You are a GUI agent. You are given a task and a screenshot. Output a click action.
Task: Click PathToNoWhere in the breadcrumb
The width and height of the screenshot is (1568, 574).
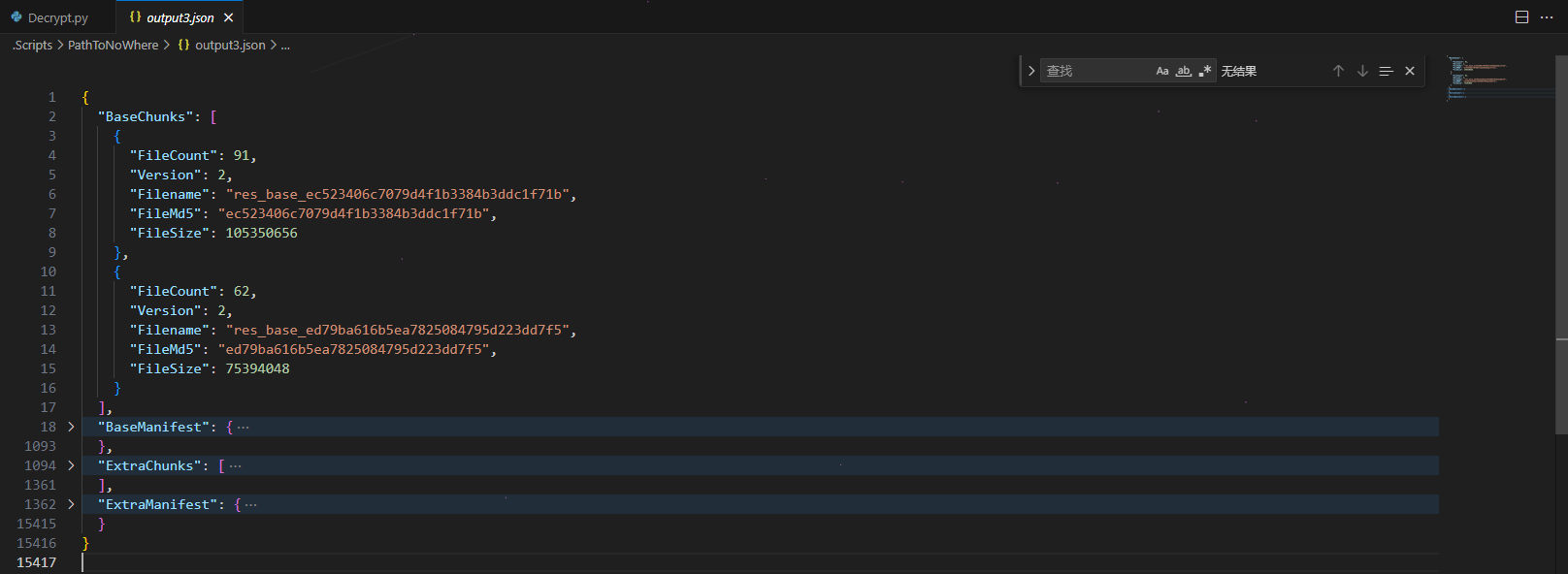(113, 45)
